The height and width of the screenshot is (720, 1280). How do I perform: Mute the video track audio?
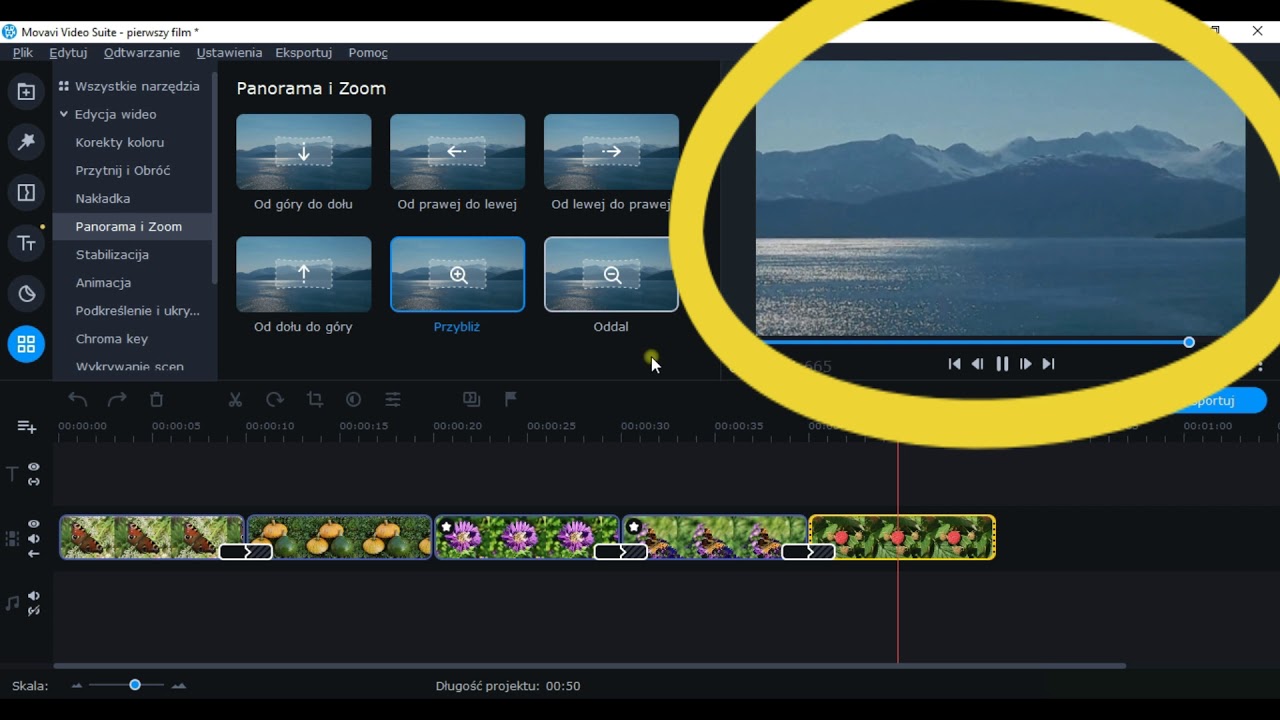click(34, 539)
